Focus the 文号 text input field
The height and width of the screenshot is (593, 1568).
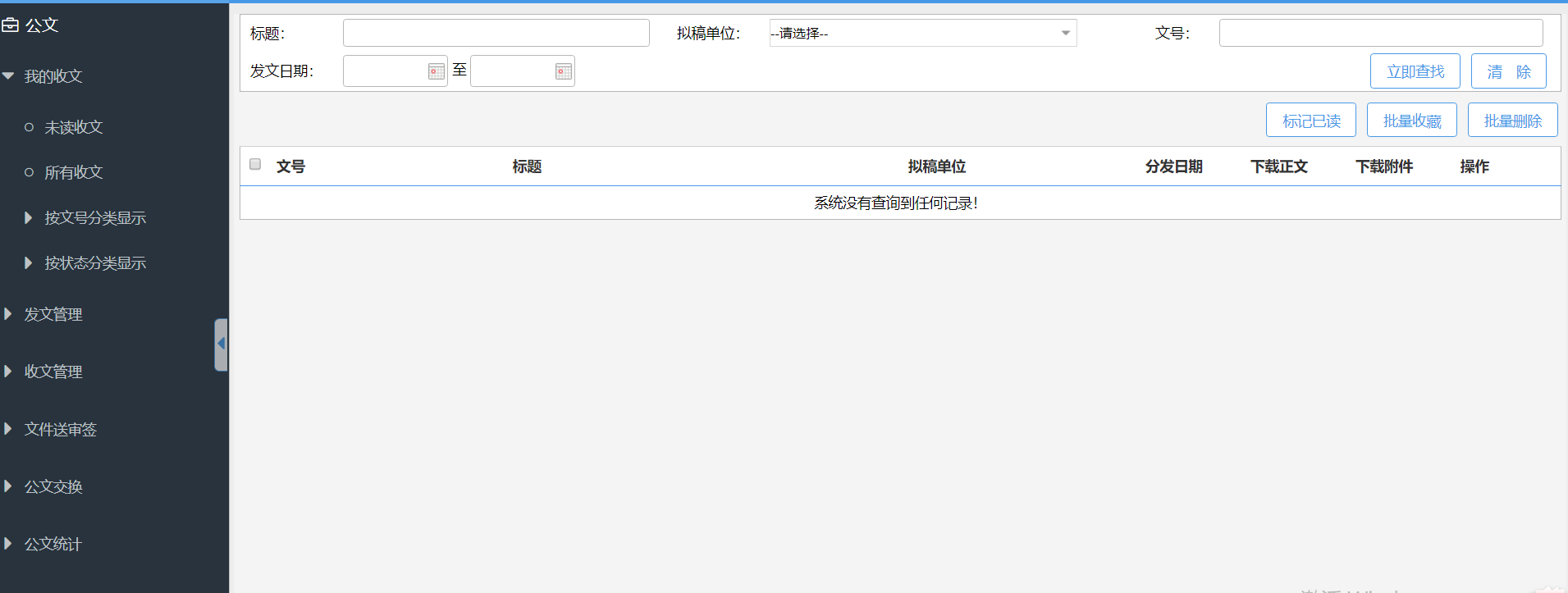1380,34
